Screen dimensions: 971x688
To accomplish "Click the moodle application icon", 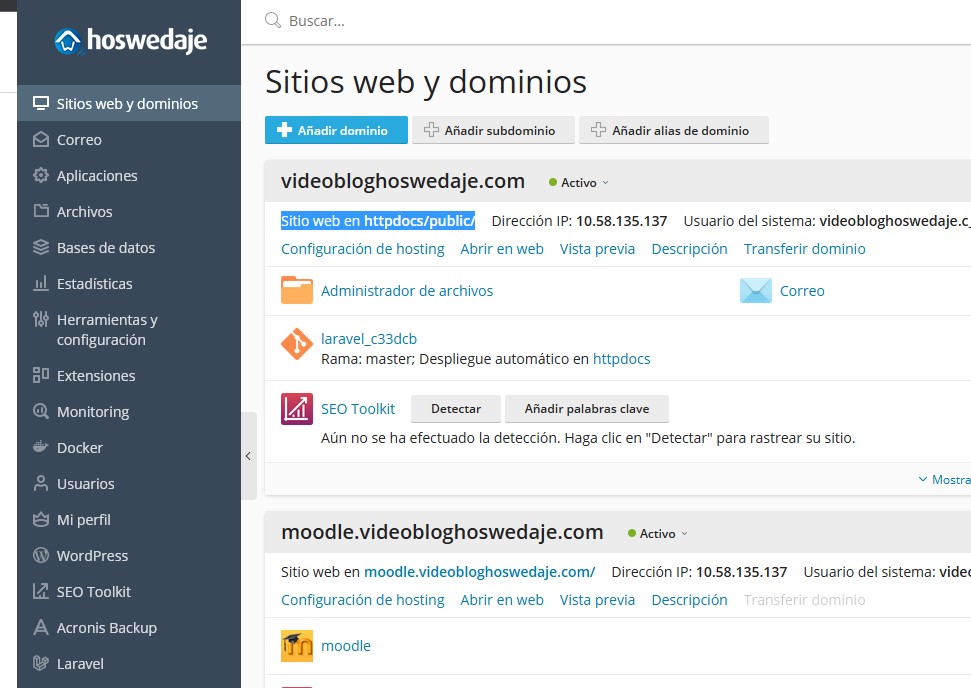I will (297, 646).
